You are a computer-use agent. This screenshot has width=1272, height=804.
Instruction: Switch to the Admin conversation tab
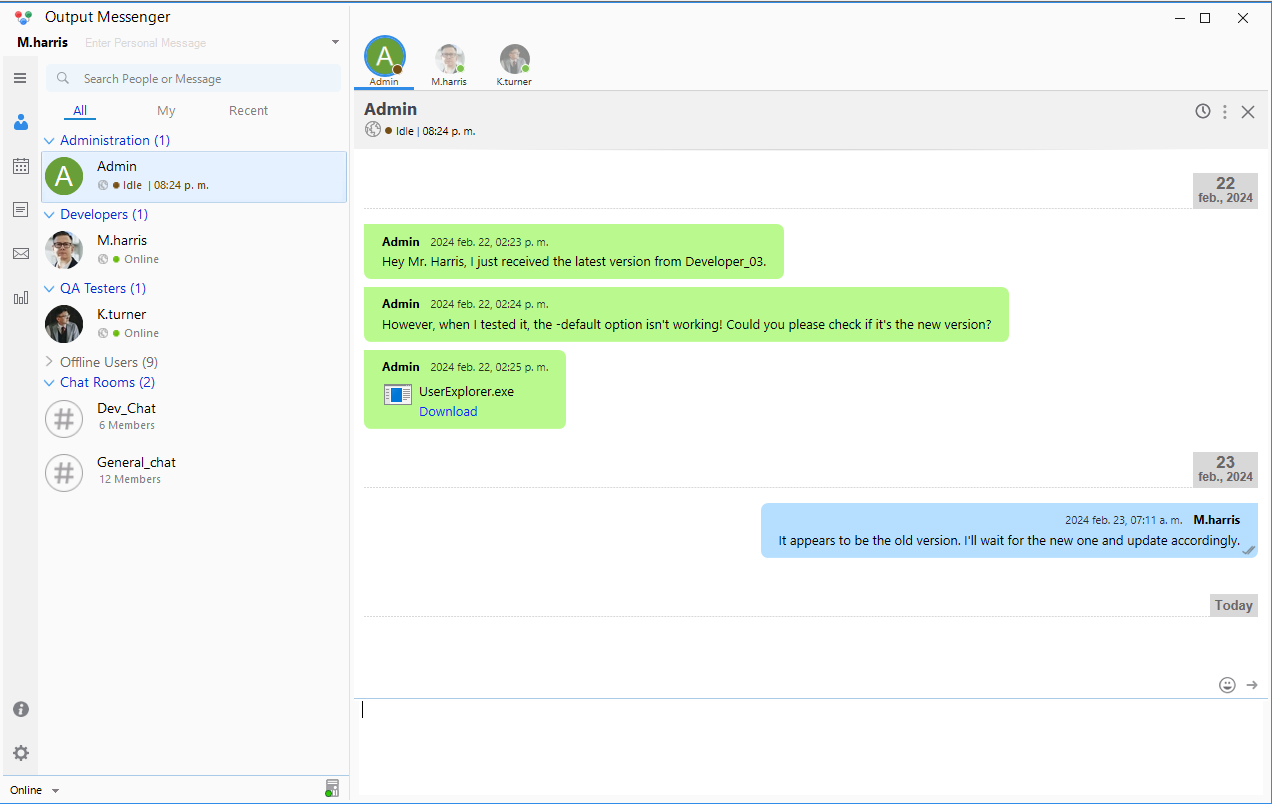pos(384,62)
